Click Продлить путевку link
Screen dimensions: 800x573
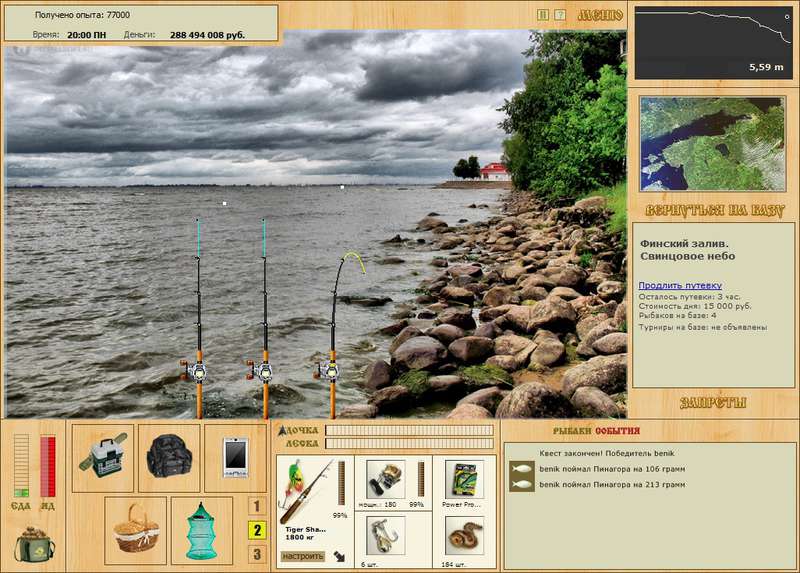680,285
